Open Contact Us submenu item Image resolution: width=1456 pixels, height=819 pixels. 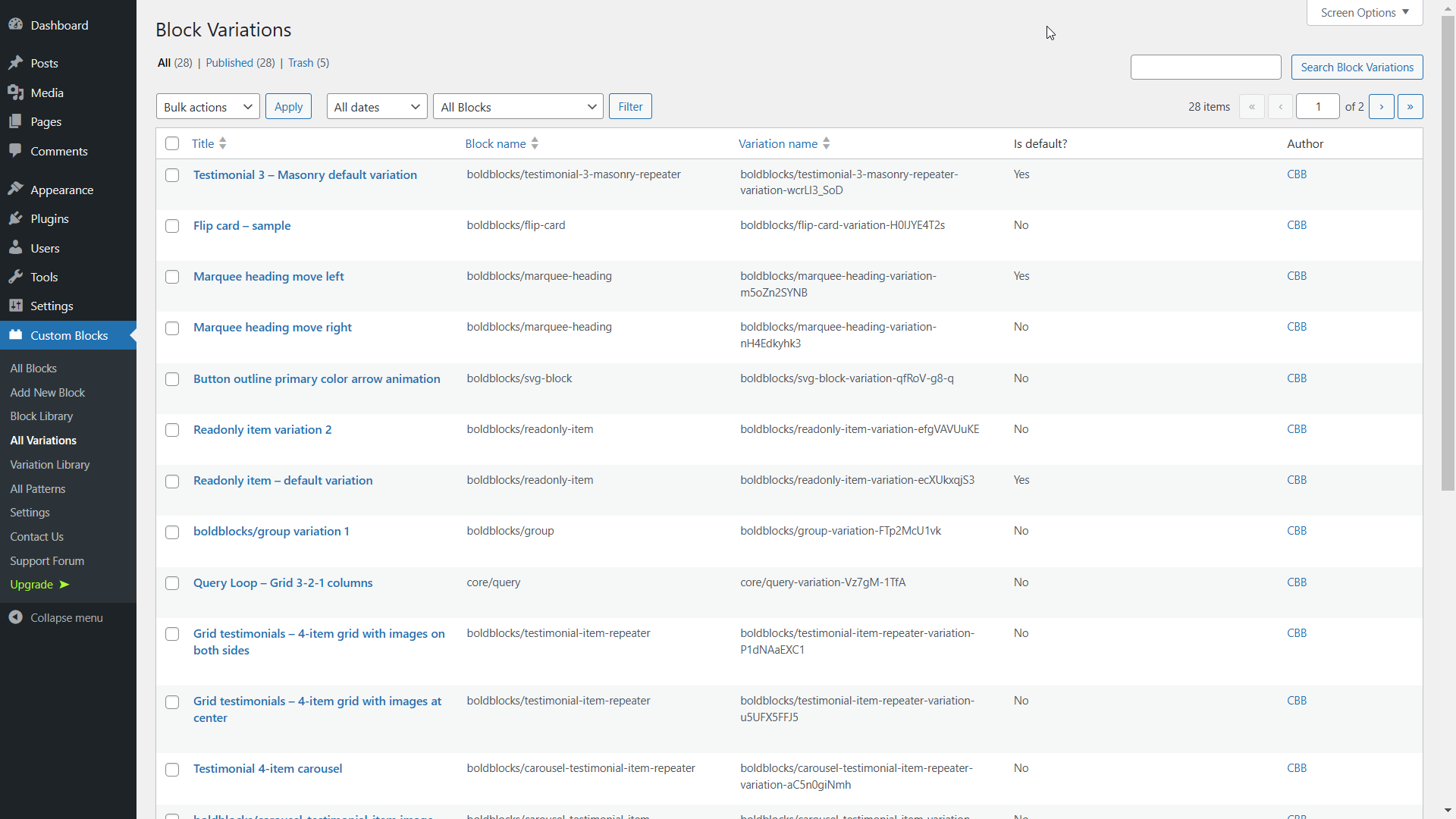[36, 537]
